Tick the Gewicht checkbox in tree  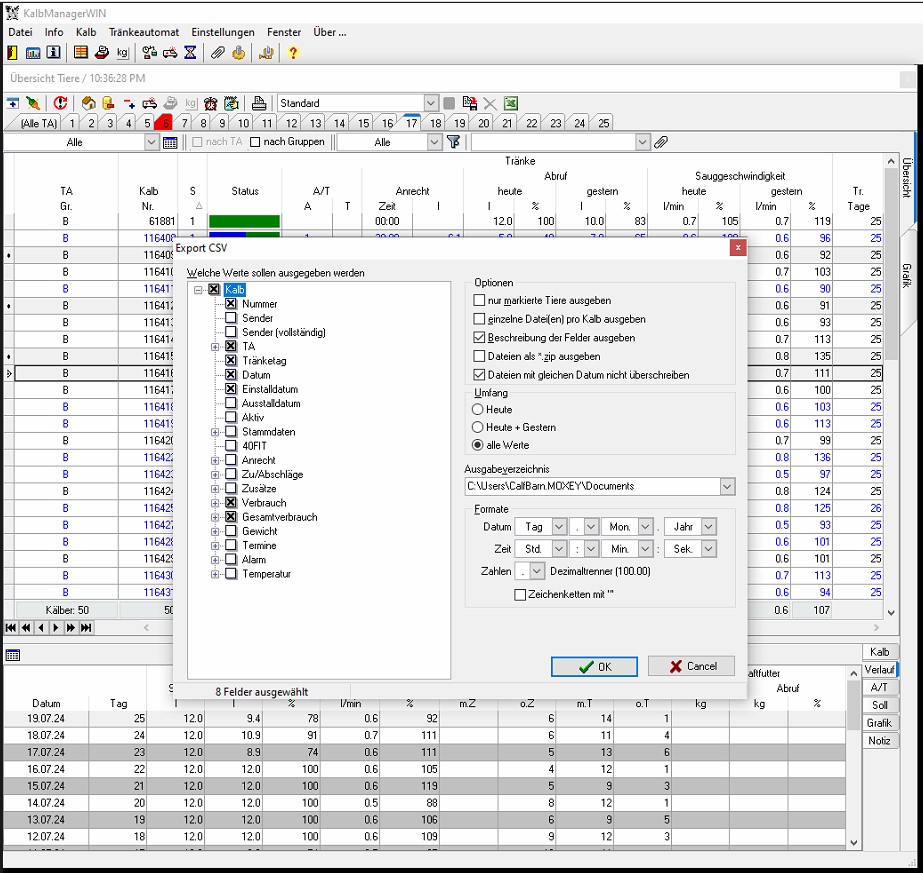231,532
